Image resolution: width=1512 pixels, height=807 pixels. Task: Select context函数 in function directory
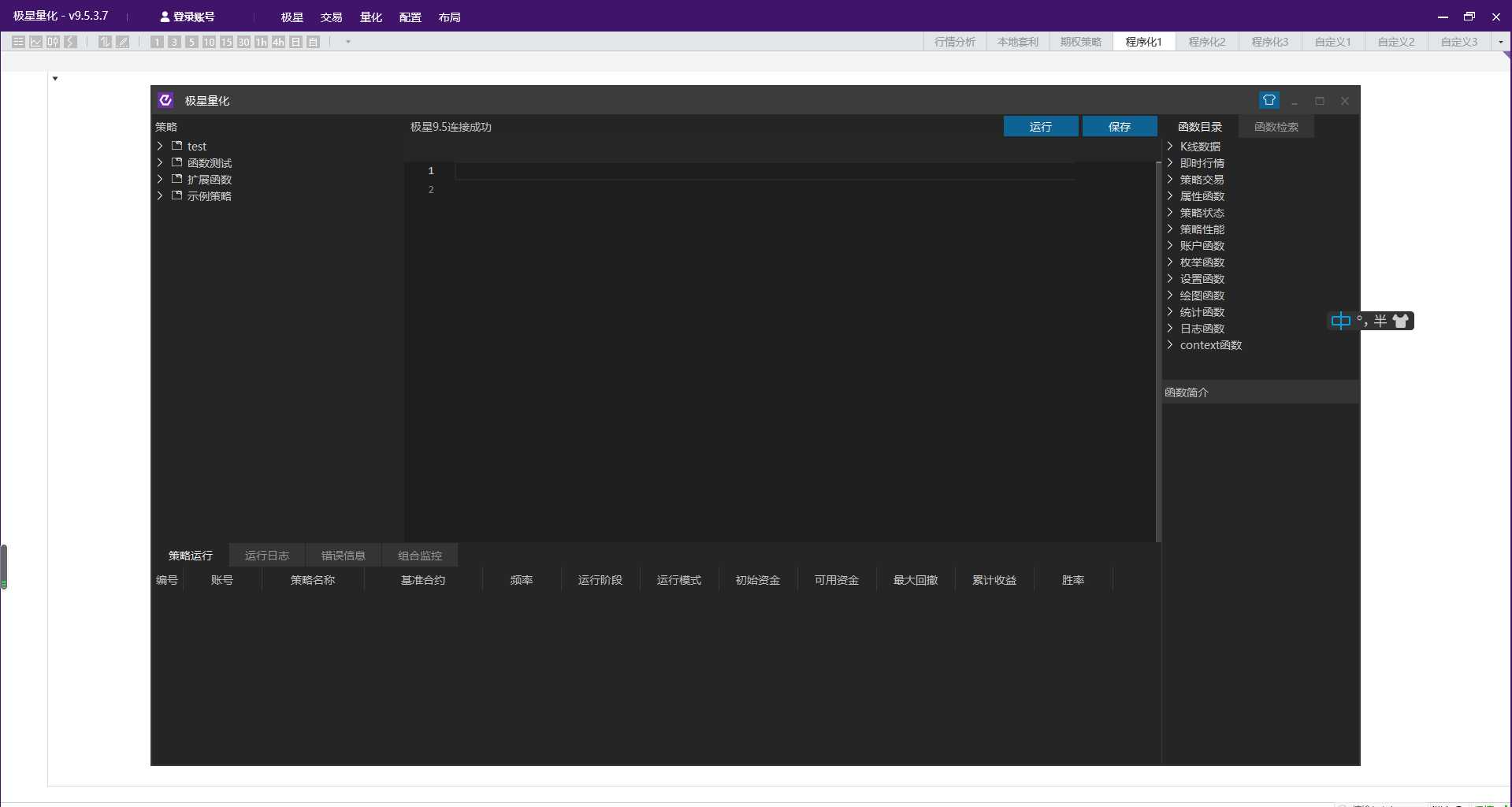tap(1210, 345)
